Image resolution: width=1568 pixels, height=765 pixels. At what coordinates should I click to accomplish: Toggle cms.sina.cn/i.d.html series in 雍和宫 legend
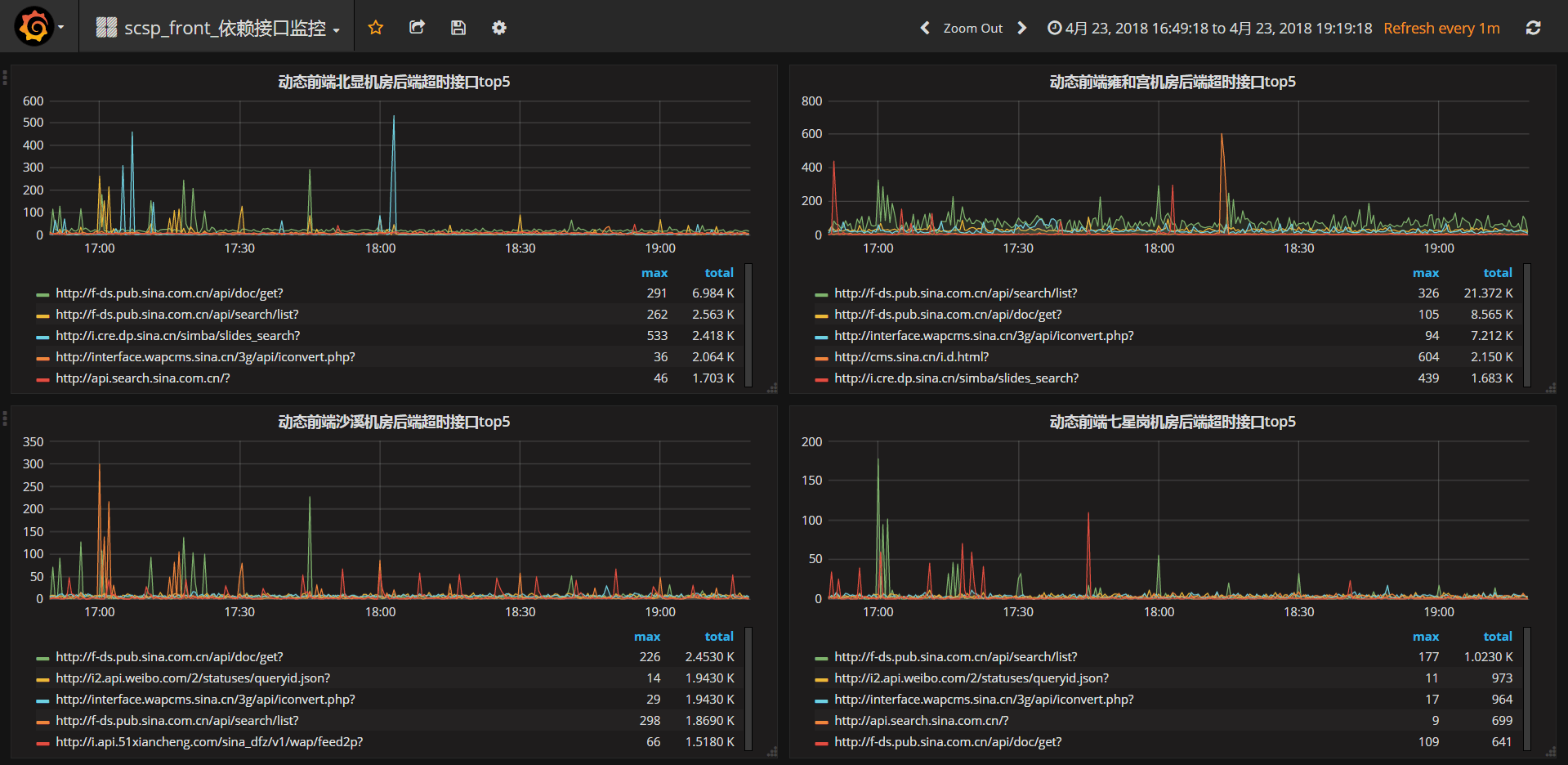tap(911, 356)
